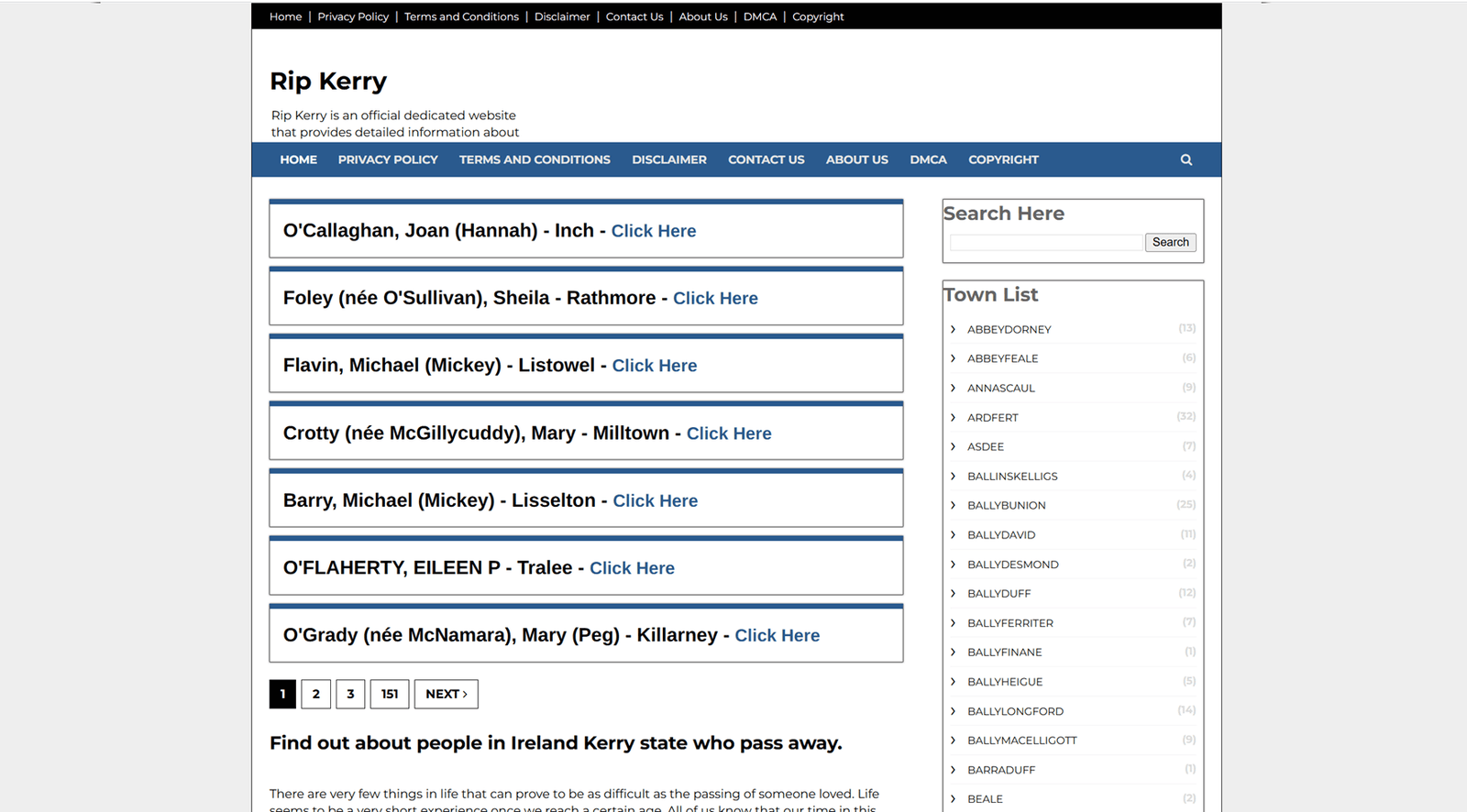Select HOME in blue navigation menu
This screenshot has width=1467, height=812.
click(x=299, y=159)
